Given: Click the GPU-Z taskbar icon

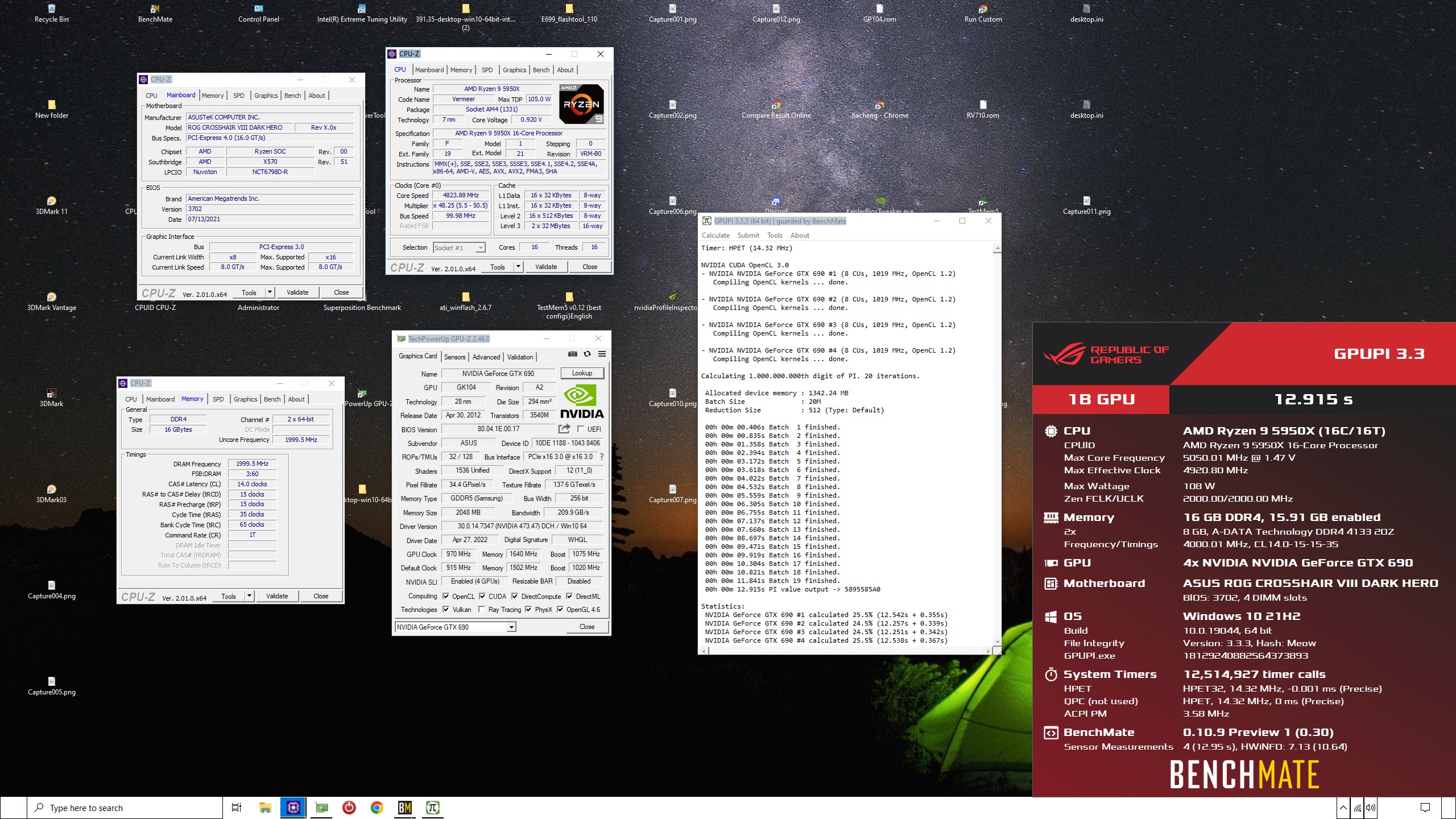Looking at the screenshot, I should pyautogui.click(x=321, y=808).
